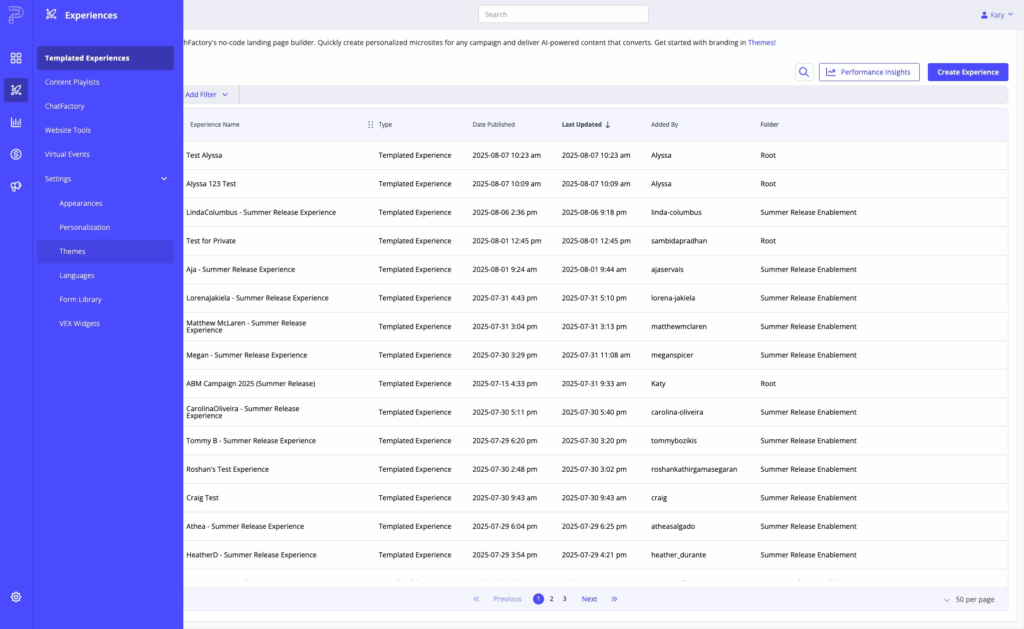Screen dimensions: 1024x629
Task: Open the analytics bar chart icon
Action: coord(16,122)
